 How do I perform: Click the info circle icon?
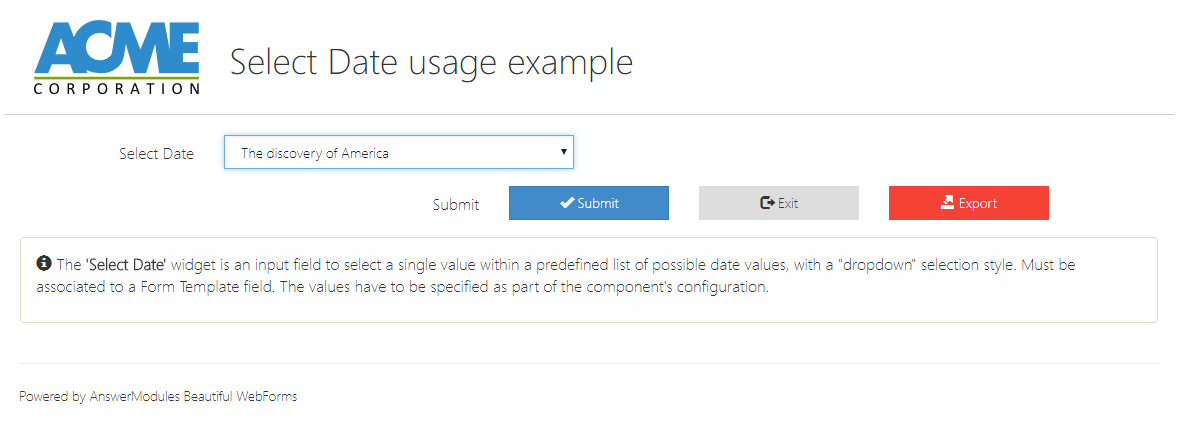point(44,264)
